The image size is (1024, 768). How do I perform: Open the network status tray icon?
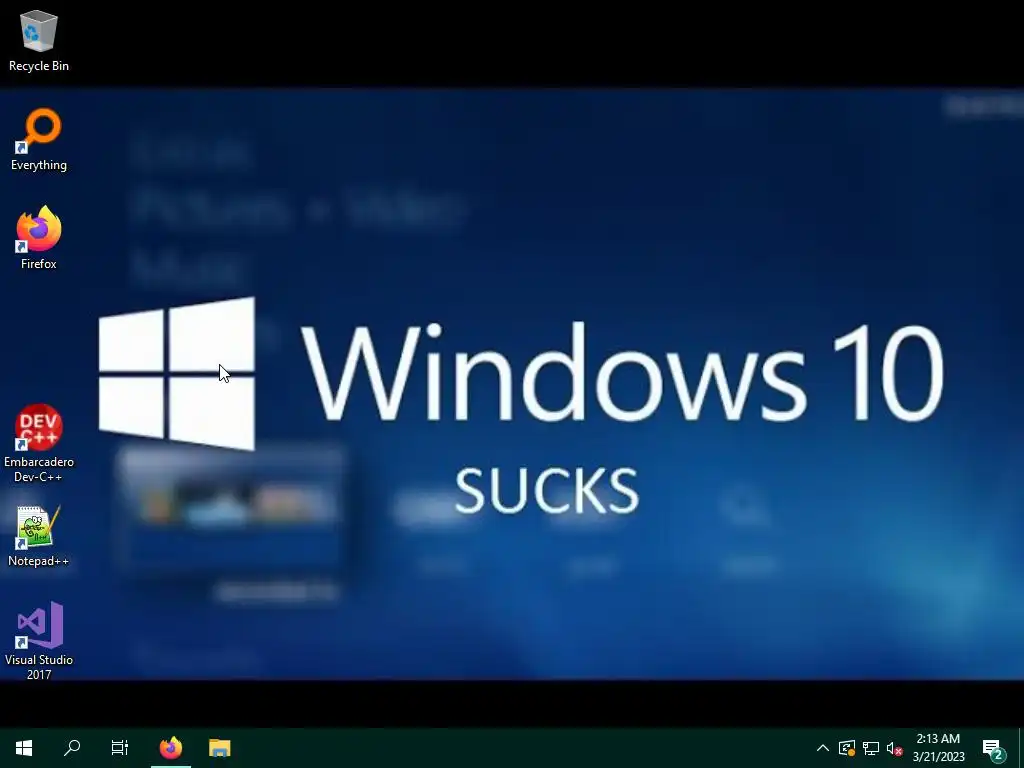pos(871,748)
